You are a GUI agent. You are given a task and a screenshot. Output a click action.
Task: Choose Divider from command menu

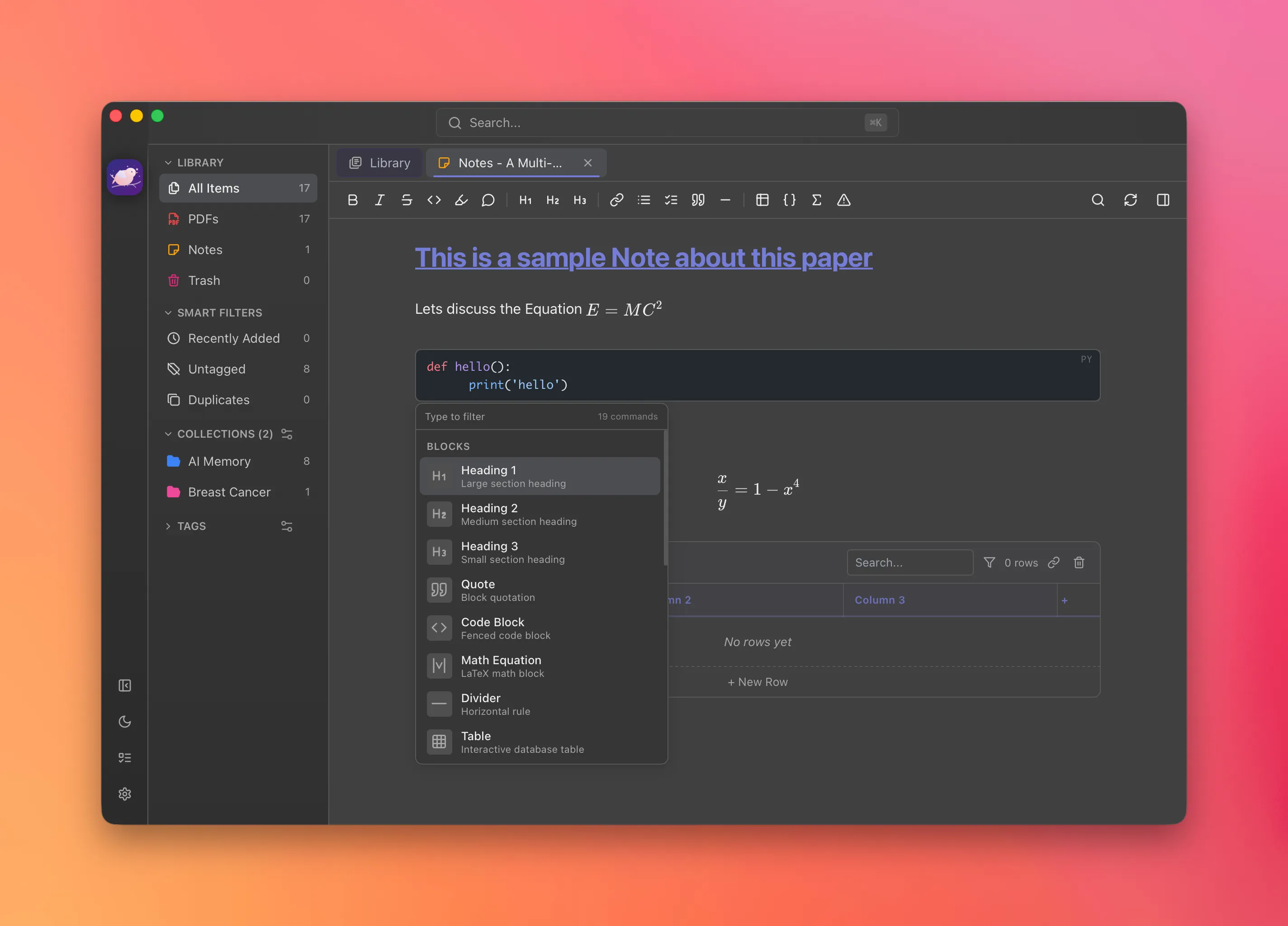coord(540,704)
